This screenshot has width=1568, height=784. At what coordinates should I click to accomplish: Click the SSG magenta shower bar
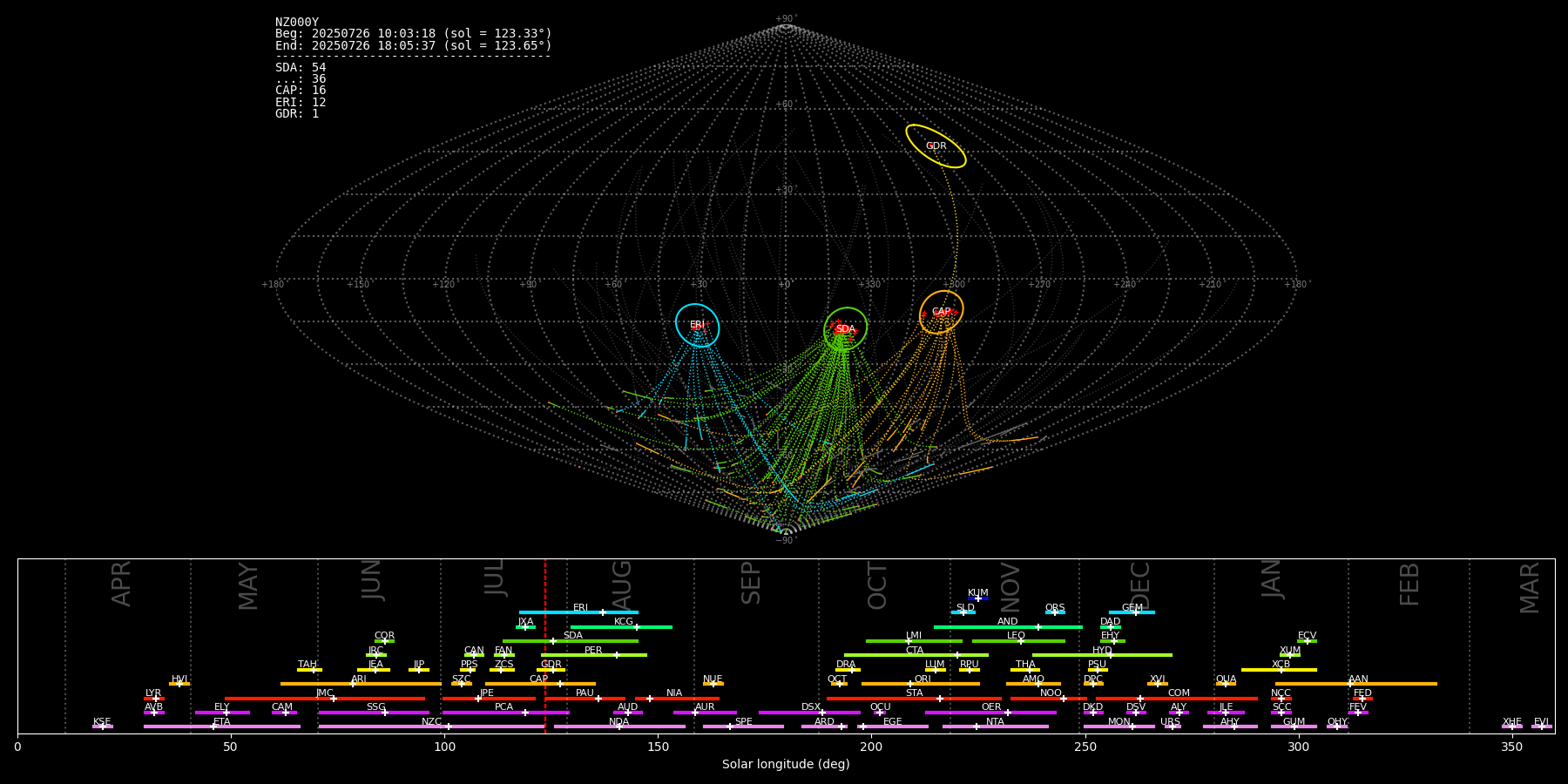[x=374, y=713]
